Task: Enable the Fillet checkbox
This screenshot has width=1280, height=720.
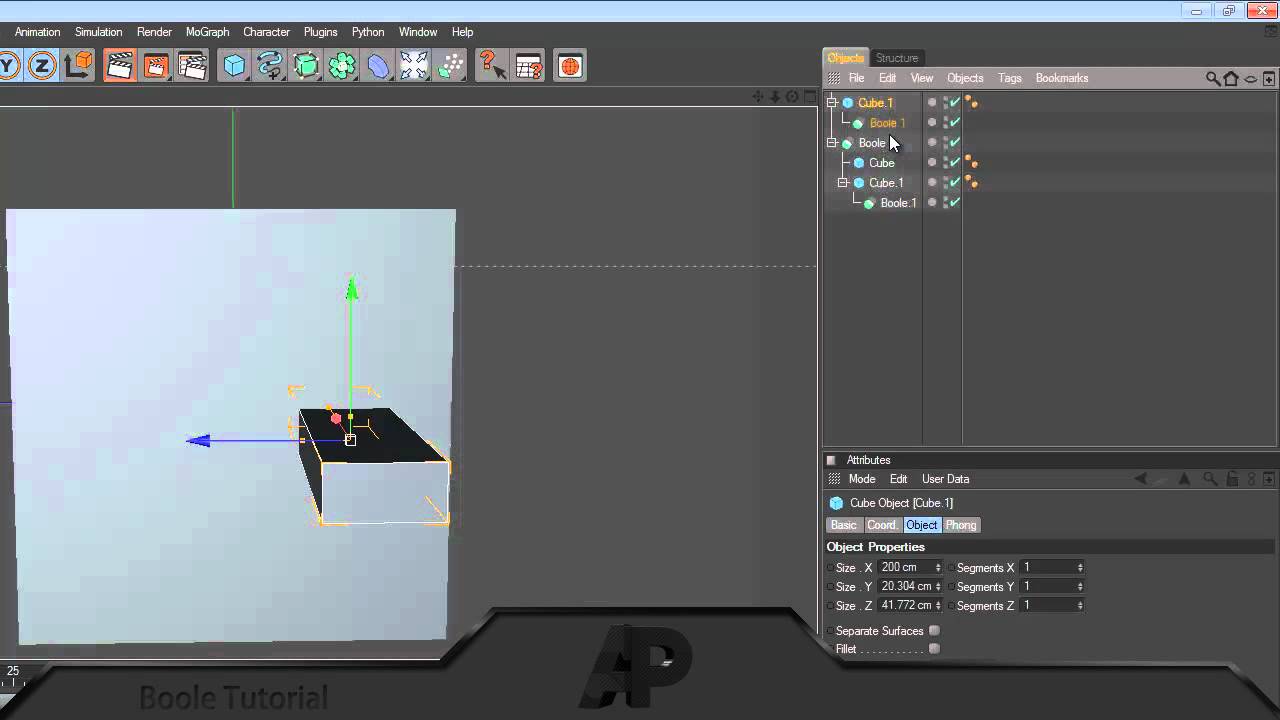Action: click(x=934, y=649)
